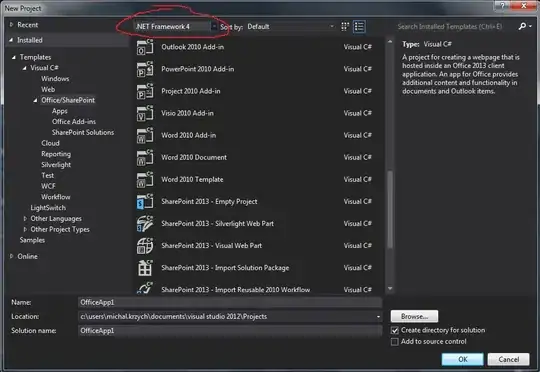Collapse the Installed section

(x=11, y=40)
